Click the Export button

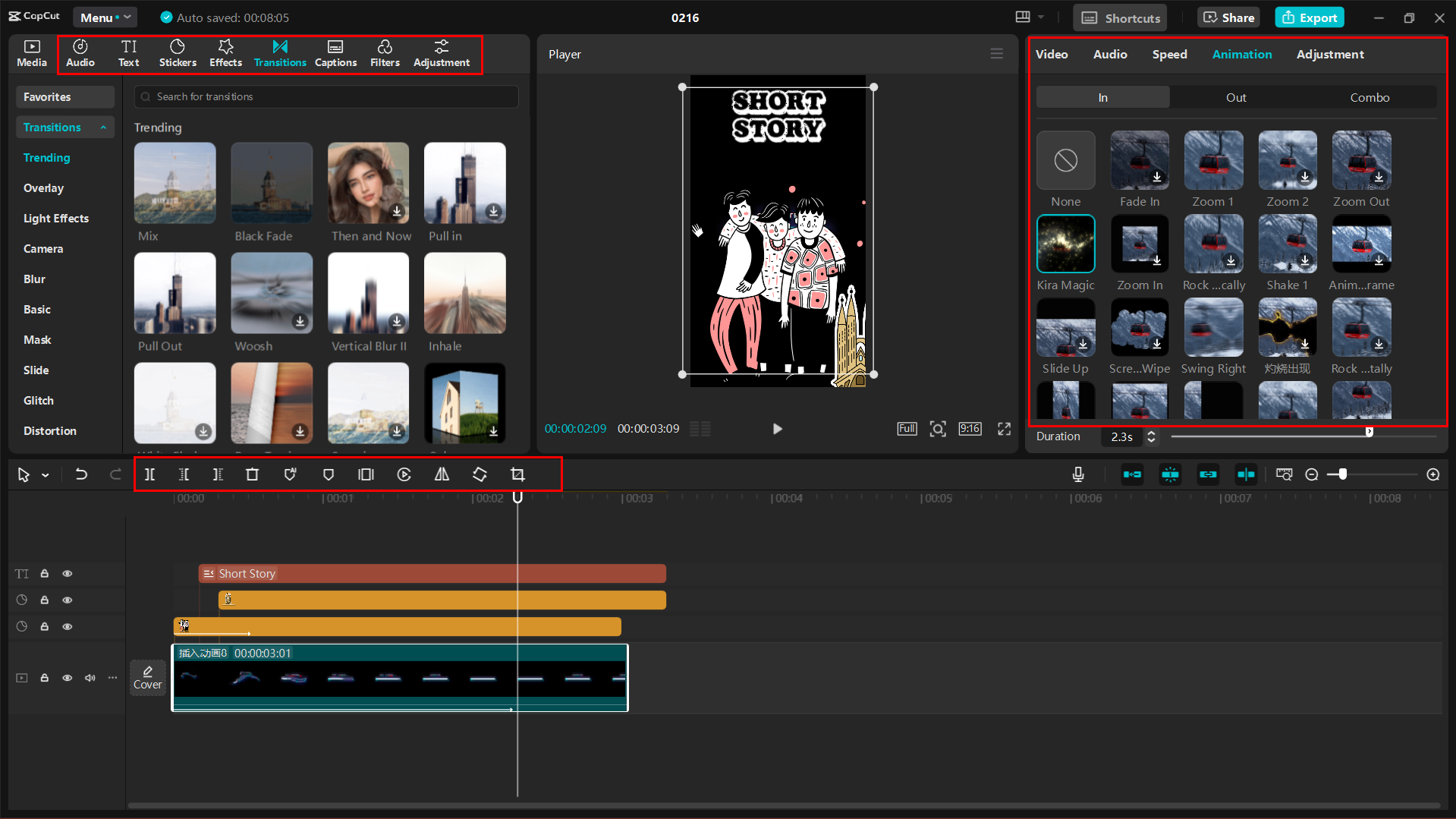[1310, 17]
